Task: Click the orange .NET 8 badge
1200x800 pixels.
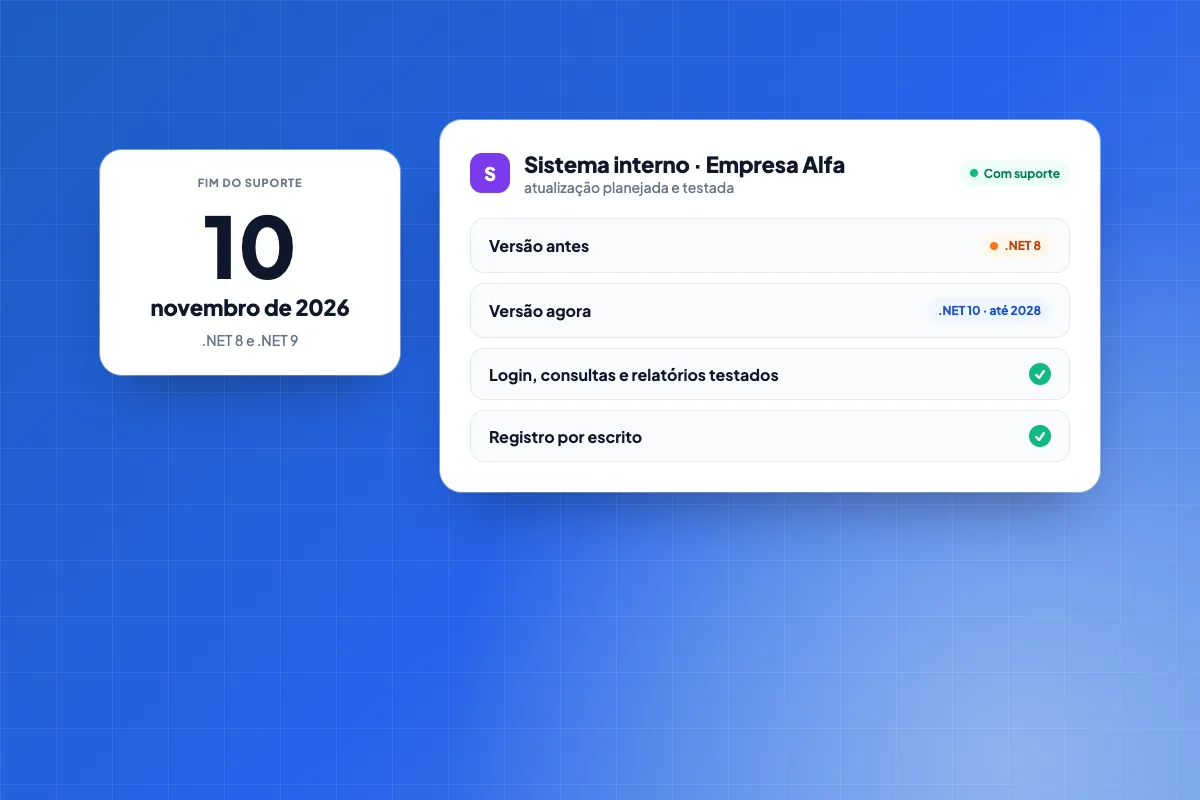Action: [x=1015, y=246]
